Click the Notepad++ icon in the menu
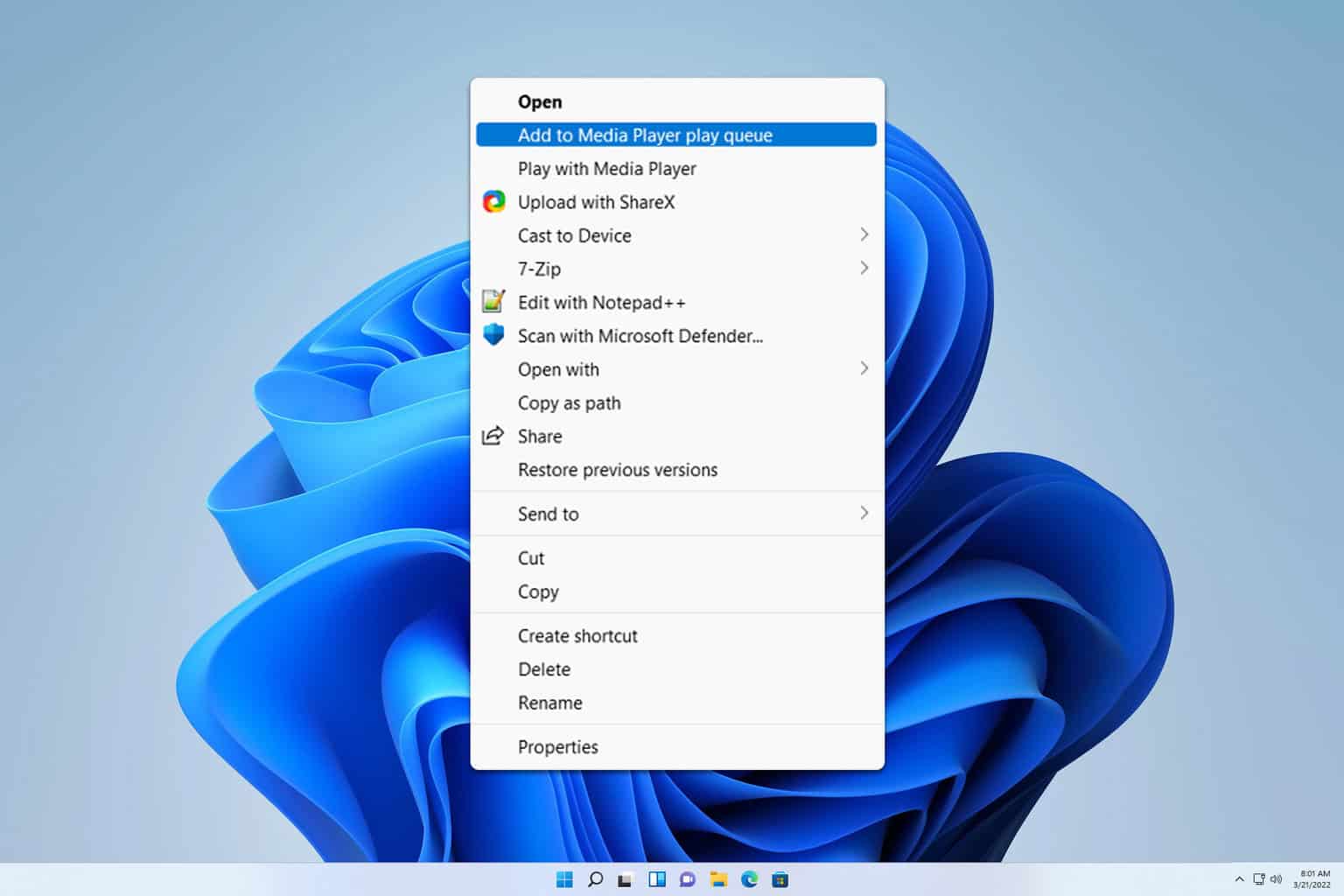This screenshot has height=896, width=1344. pos(493,302)
